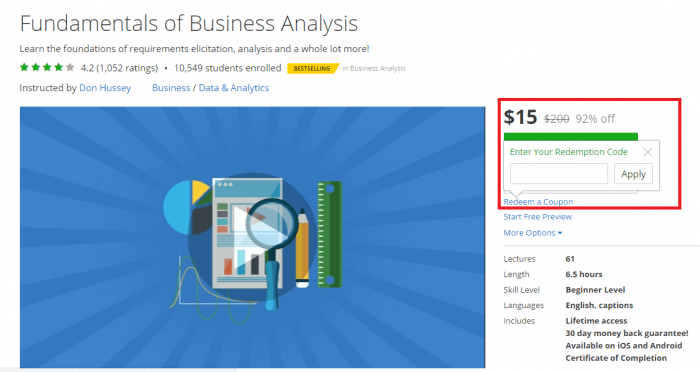The width and height of the screenshot is (700, 372).
Task: Open the Data & Analytics category
Action: (233, 88)
